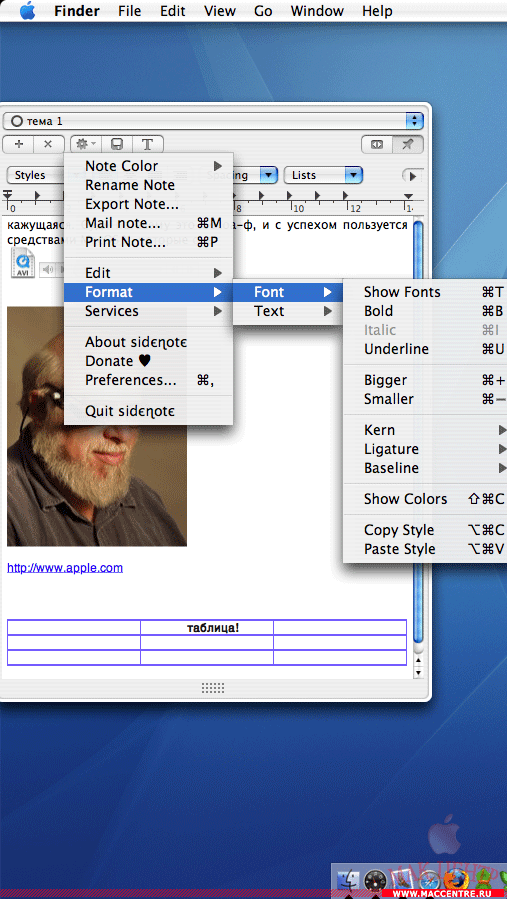Expand the Baseline submenu
Viewport: 507px width, 899px height.
point(425,468)
